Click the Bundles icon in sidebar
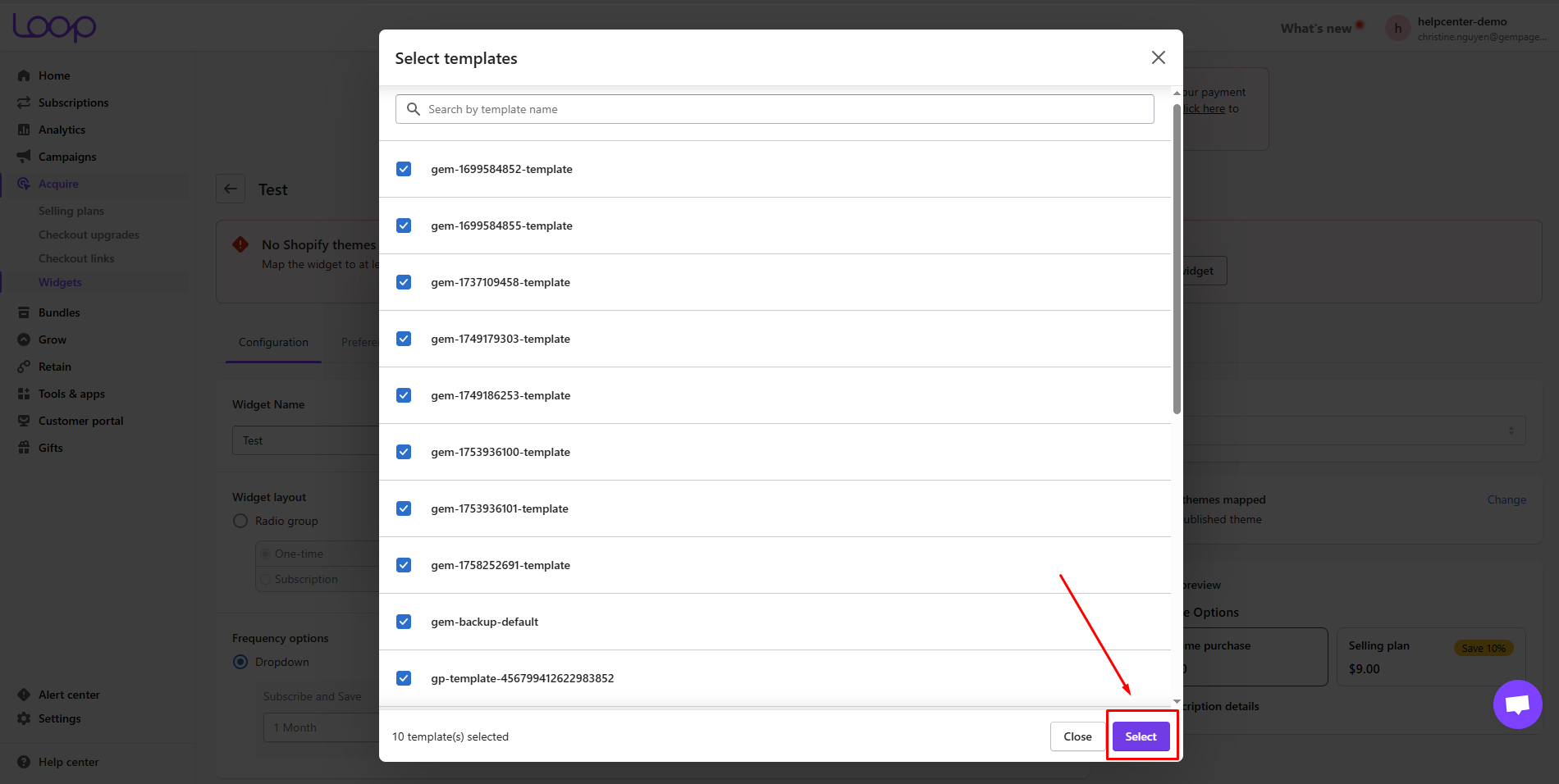 coord(24,312)
